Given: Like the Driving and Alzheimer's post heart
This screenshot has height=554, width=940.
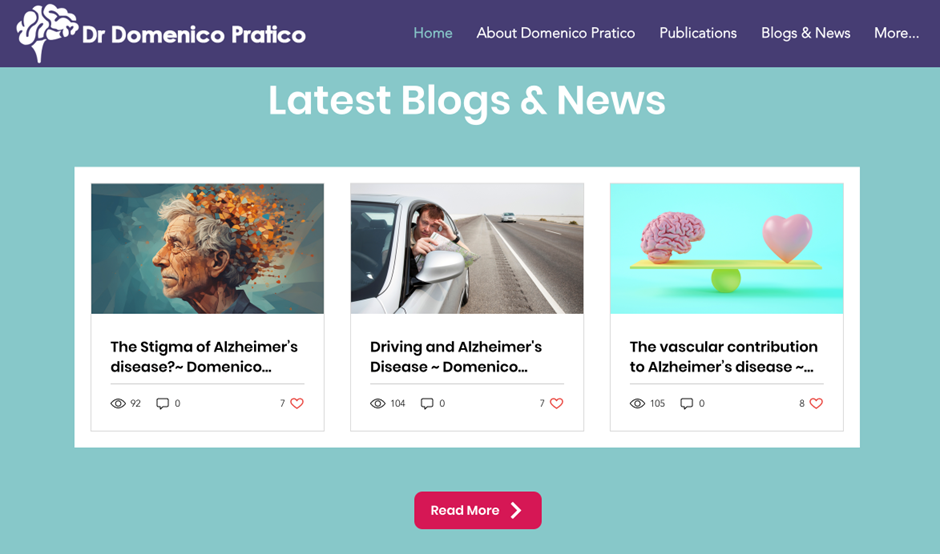Looking at the screenshot, I should tap(556, 404).
